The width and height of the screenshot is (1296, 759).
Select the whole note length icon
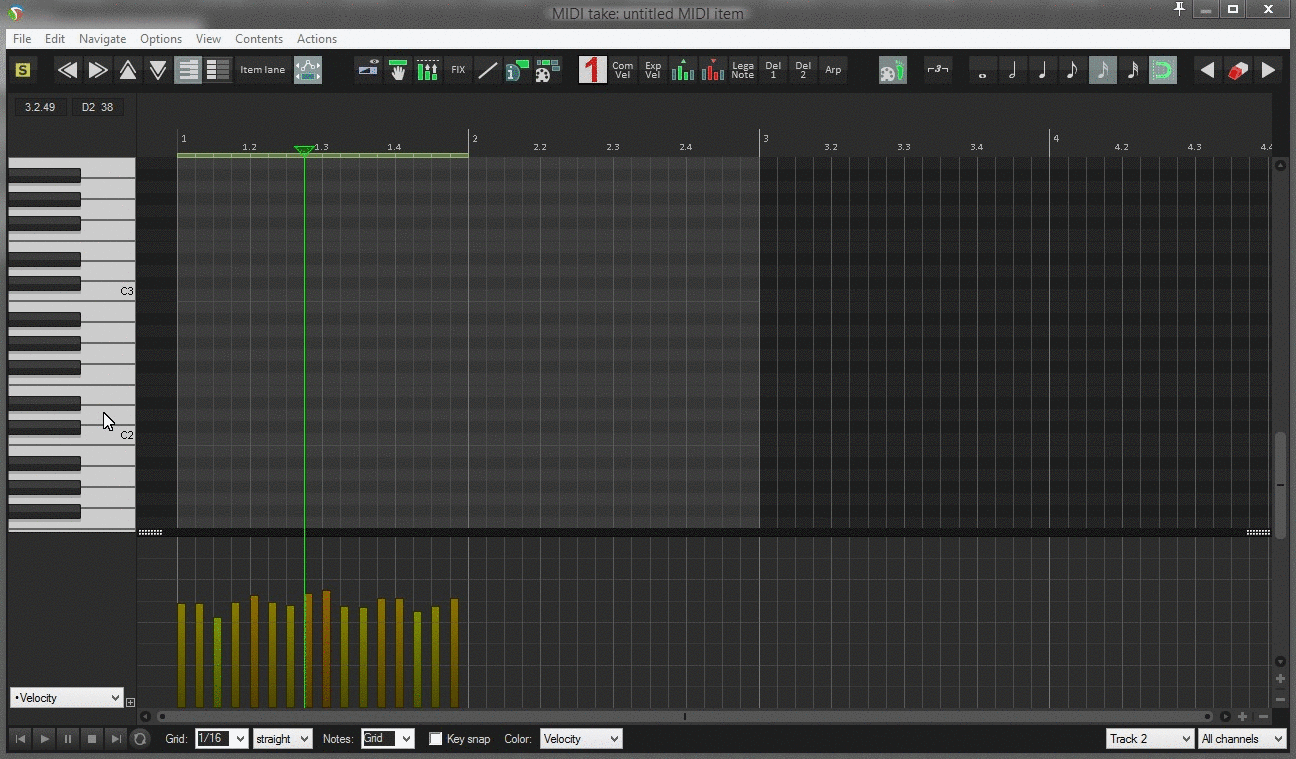click(x=983, y=70)
